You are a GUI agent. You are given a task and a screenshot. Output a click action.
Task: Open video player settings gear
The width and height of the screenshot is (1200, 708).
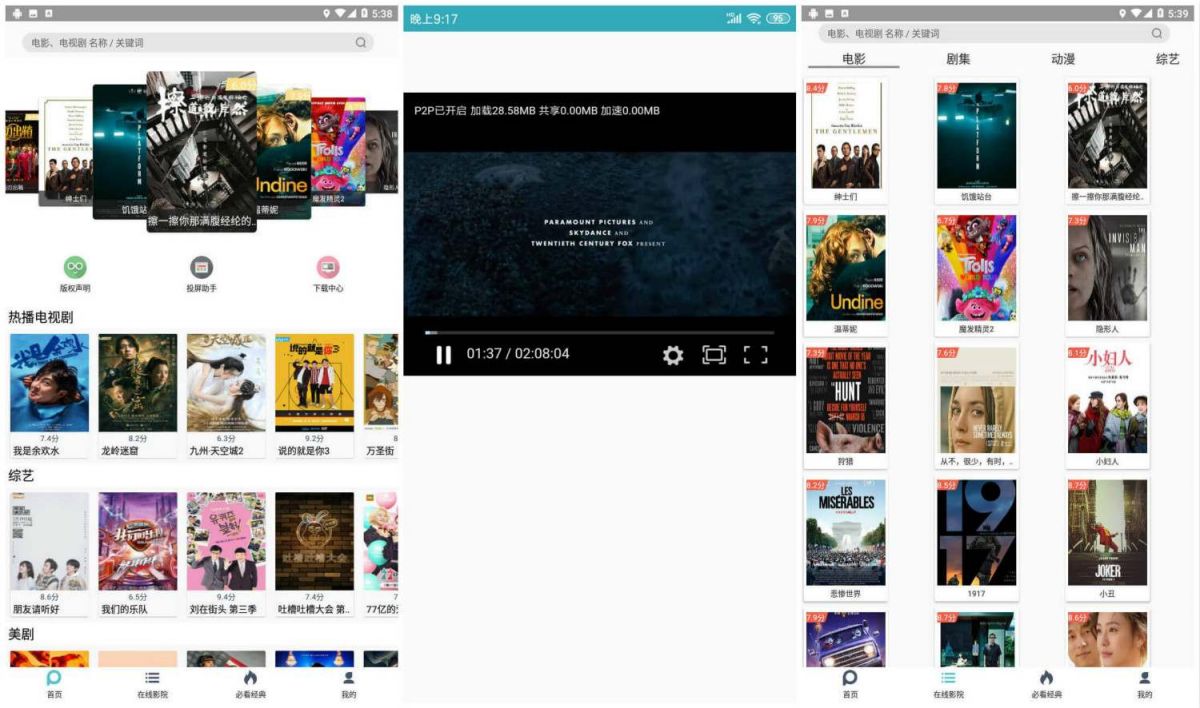673,355
